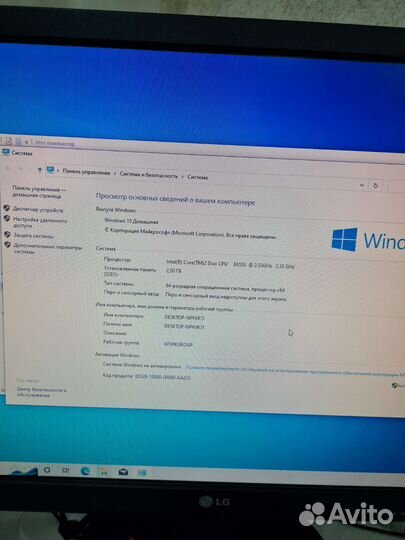
Task: Refresh the page with the address bar button
Action: click(x=375, y=186)
